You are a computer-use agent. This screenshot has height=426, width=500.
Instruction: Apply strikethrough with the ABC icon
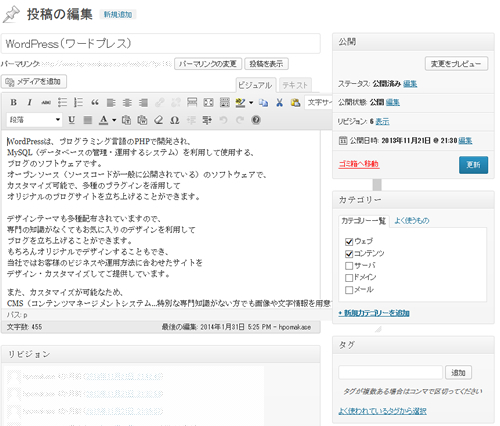click(x=46, y=102)
